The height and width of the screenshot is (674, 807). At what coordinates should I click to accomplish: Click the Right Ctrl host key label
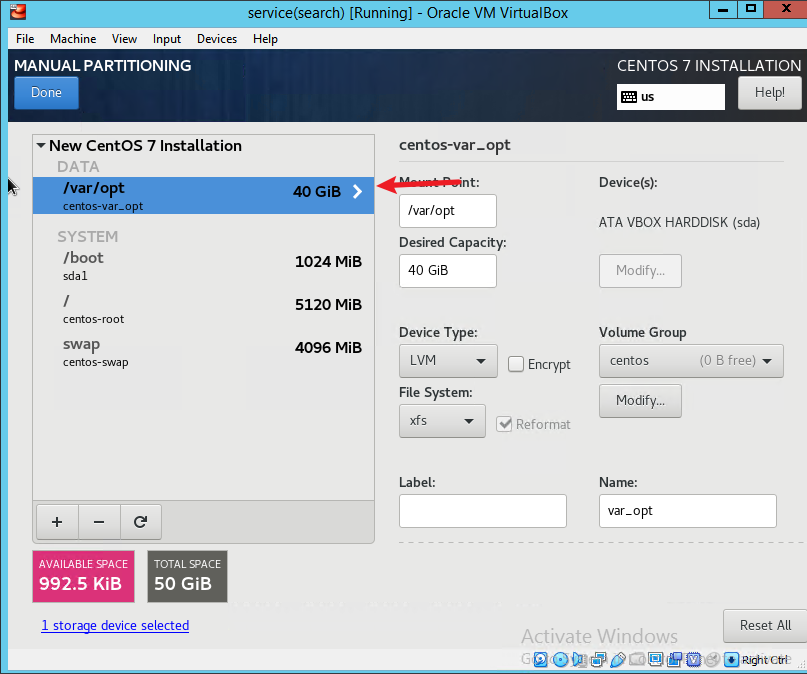pyautogui.click(x=766, y=660)
